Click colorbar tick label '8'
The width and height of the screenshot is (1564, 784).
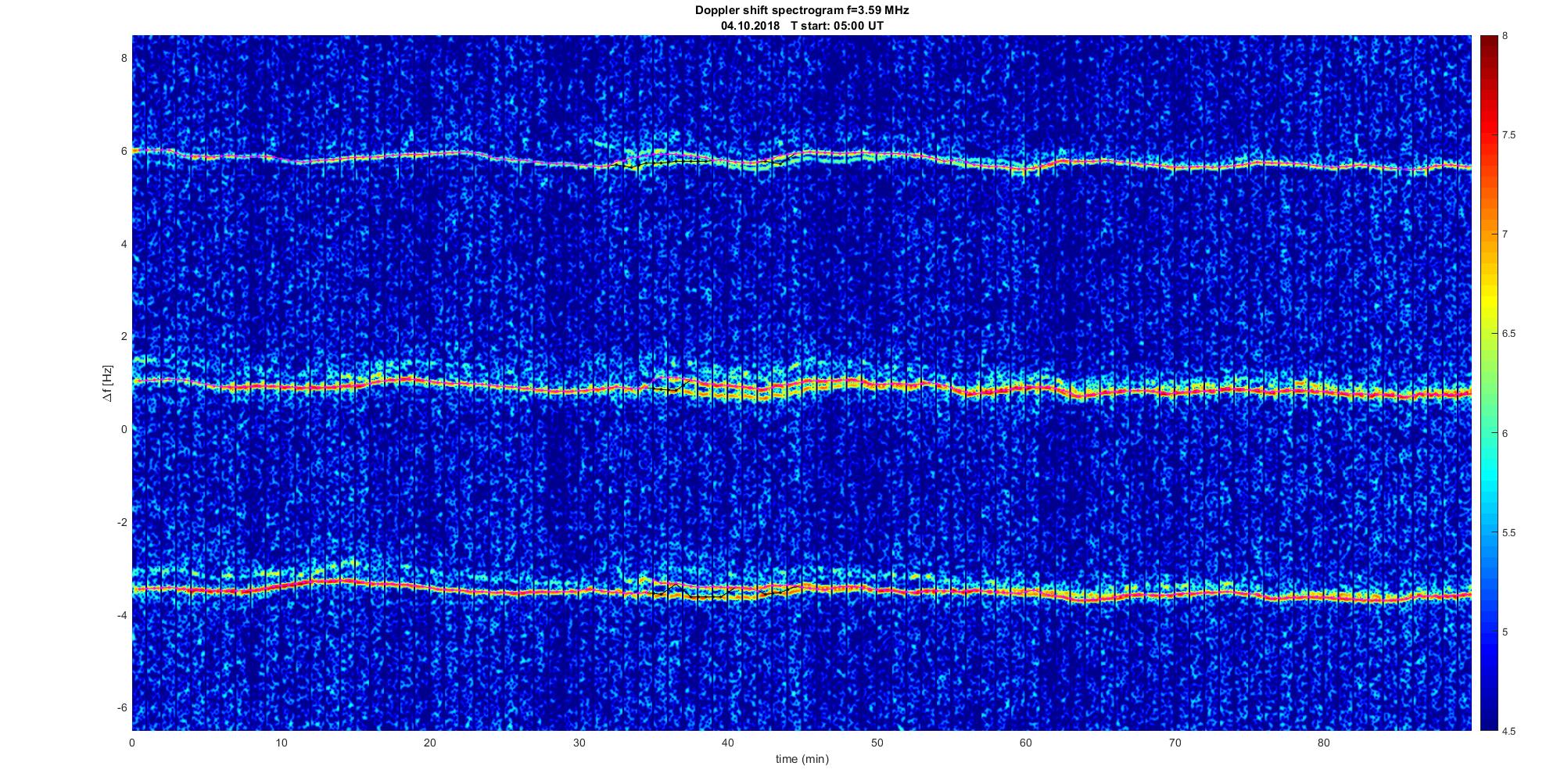pyautogui.click(x=1505, y=36)
